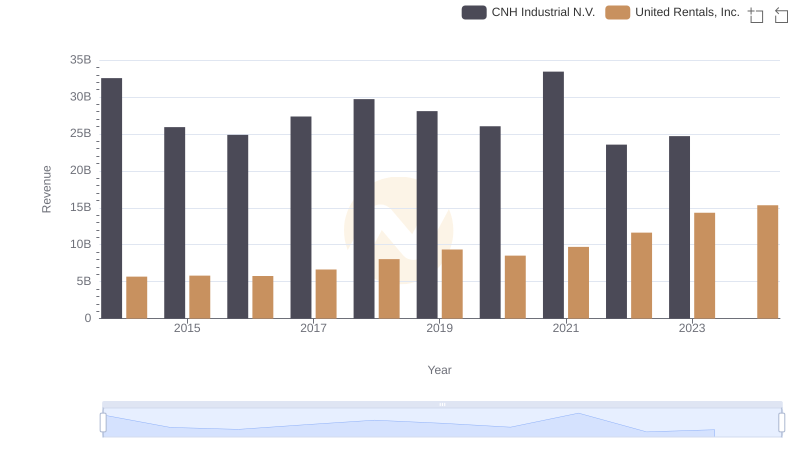Click the top drag bar of zoom slider
This screenshot has width=800, height=461.
442,404
